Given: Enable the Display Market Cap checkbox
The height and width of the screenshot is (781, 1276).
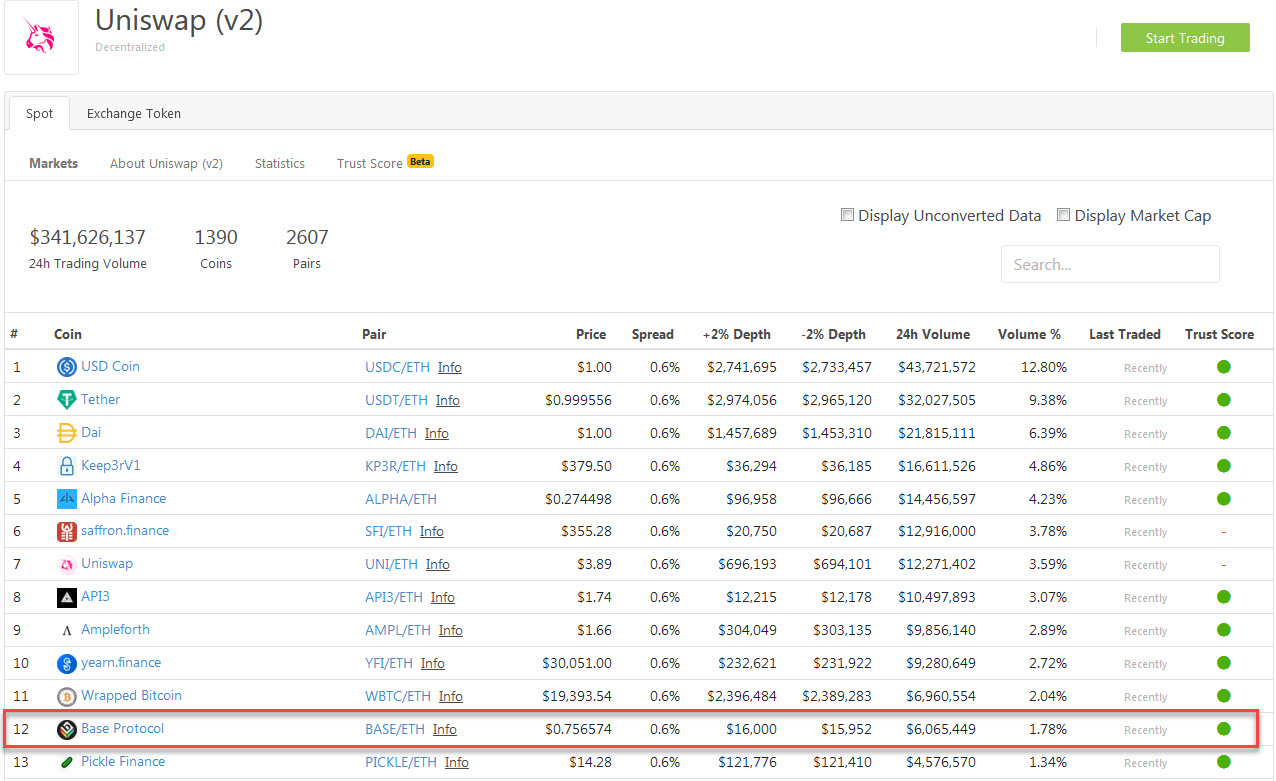Looking at the screenshot, I should pyautogui.click(x=1064, y=215).
